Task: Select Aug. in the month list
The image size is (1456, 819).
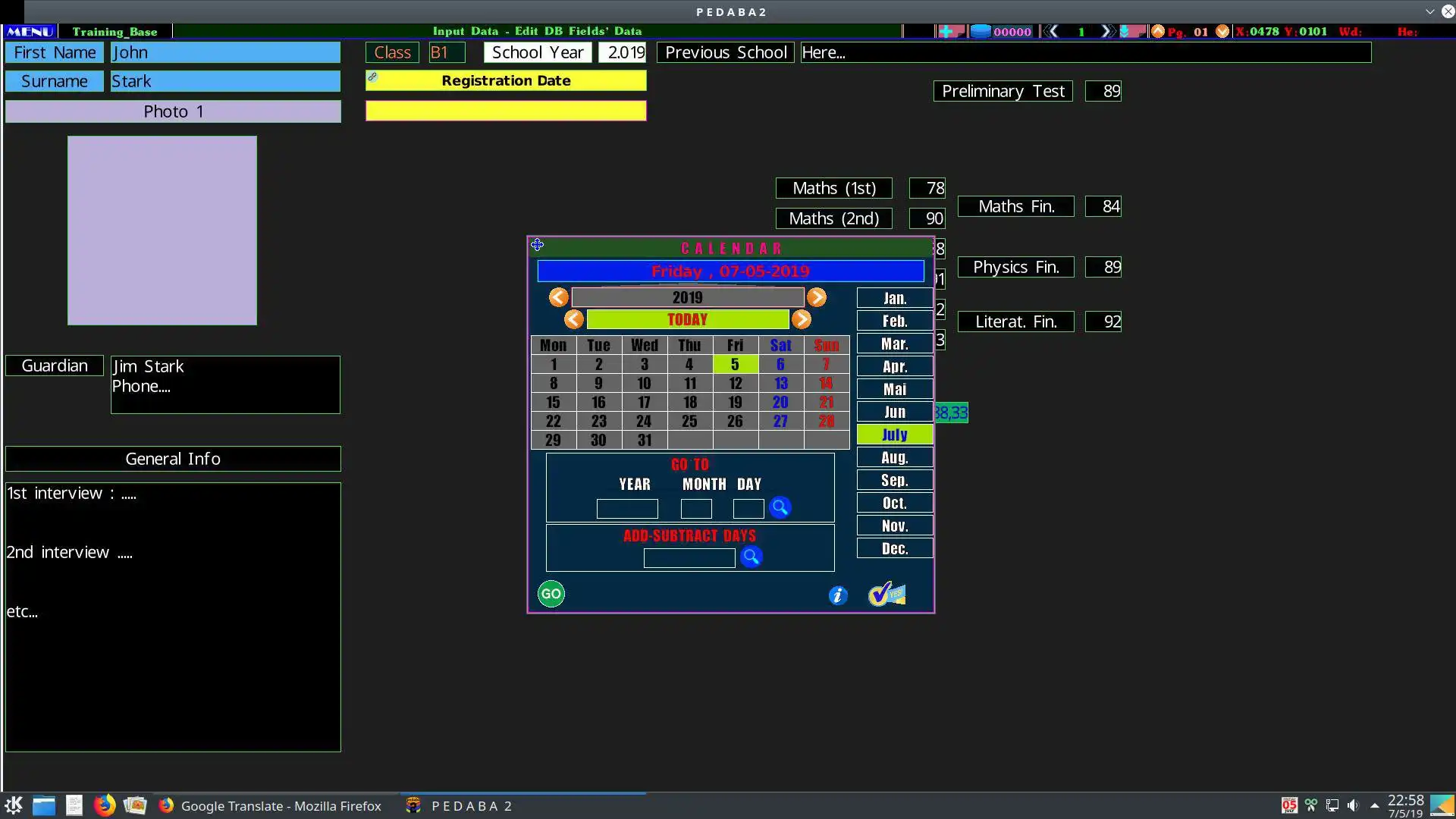Action: coord(894,457)
